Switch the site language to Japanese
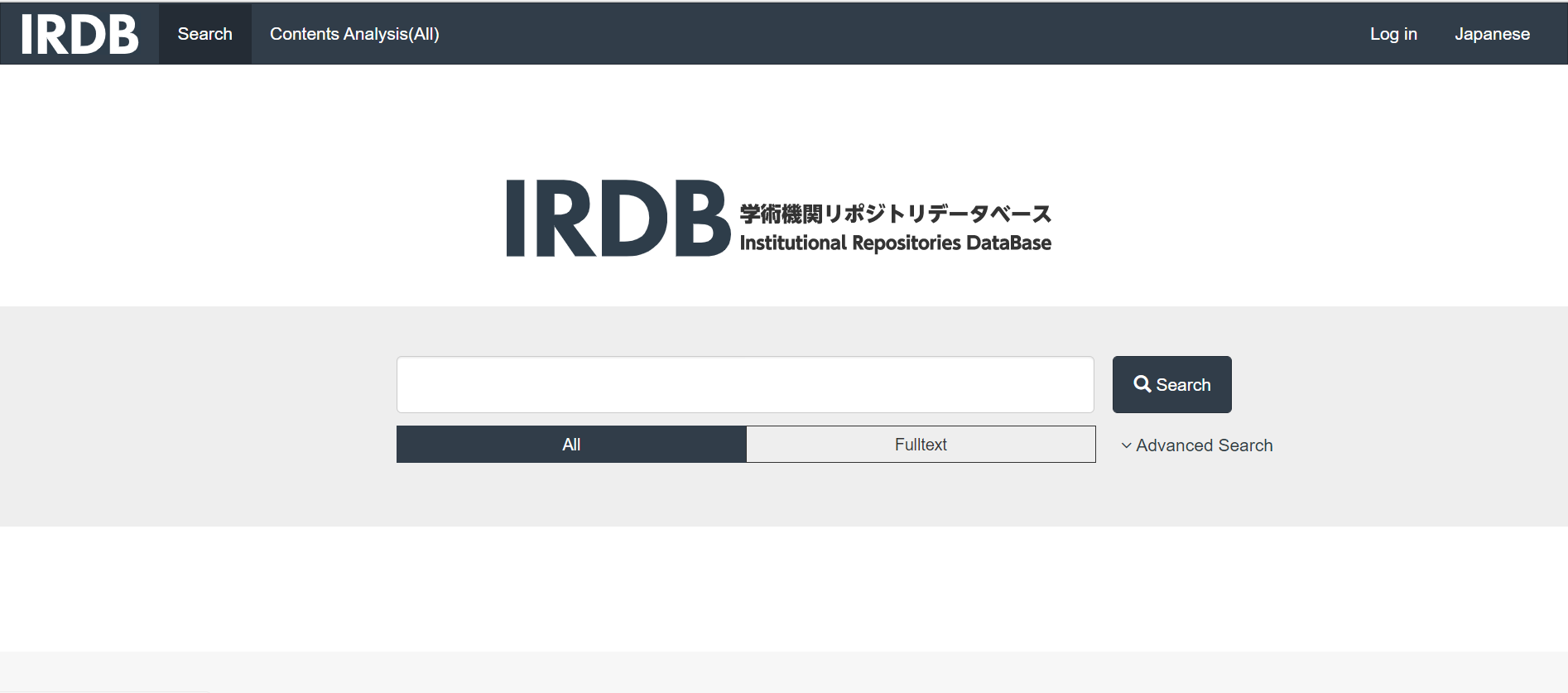The image size is (1568, 693). click(1492, 34)
